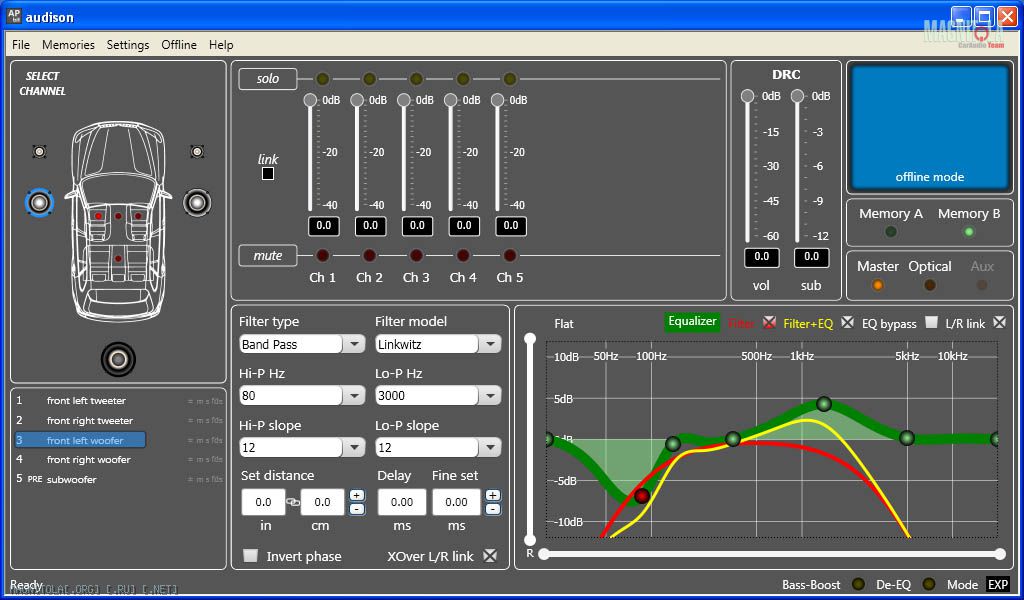
Task: Click the DRC vol slider knob
Action: point(747,96)
